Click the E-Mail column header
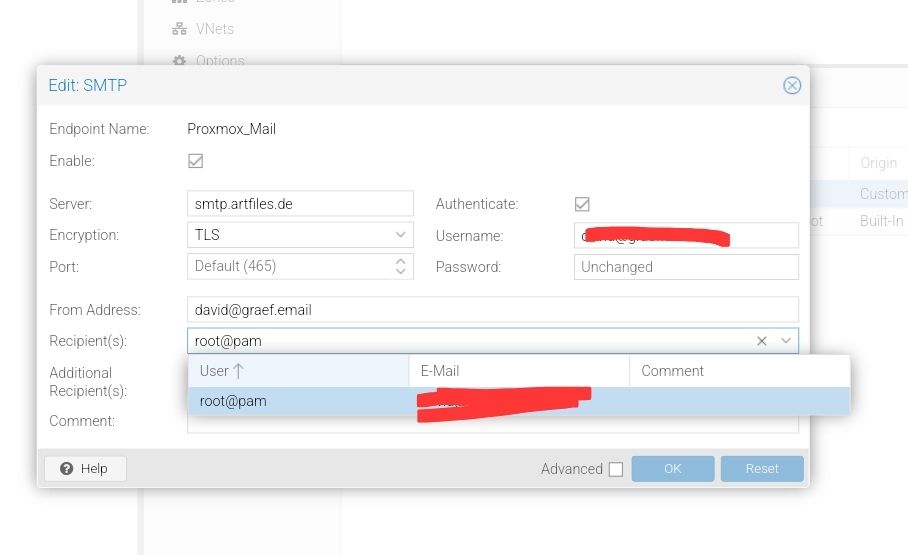Screen dimensions: 908x555 [518, 371]
